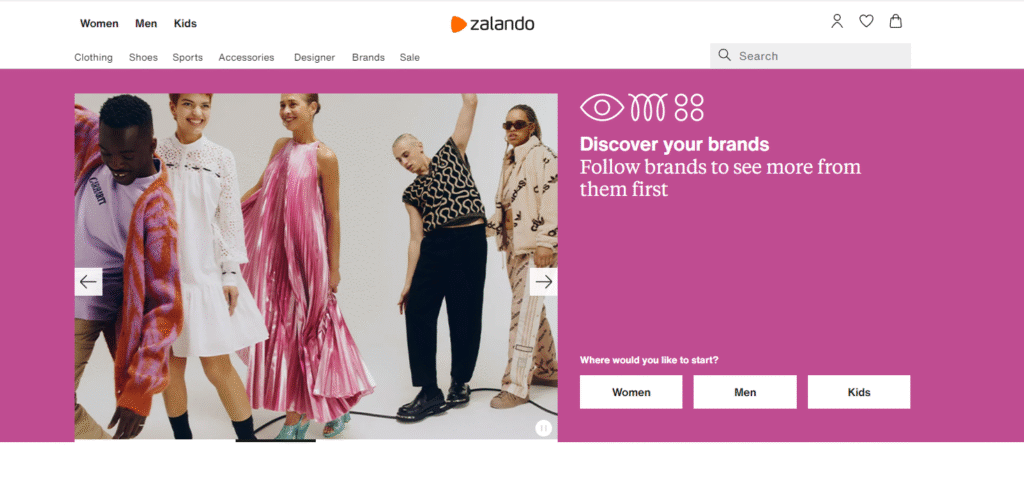Click the eye brand icon graphic
The height and width of the screenshot is (477, 1024).
click(x=602, y=107)
